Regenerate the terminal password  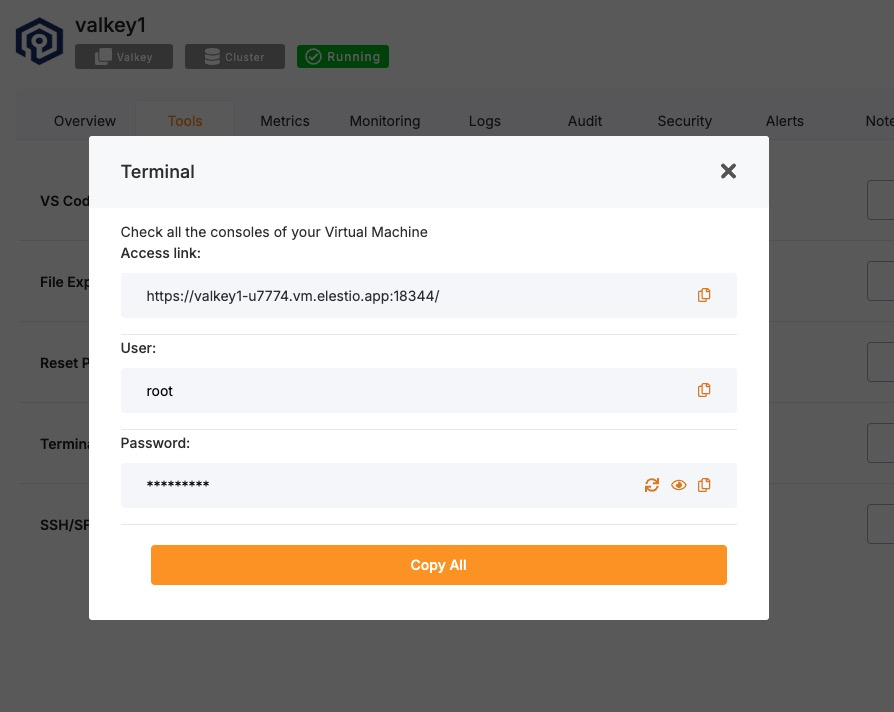tap(652, 485)
